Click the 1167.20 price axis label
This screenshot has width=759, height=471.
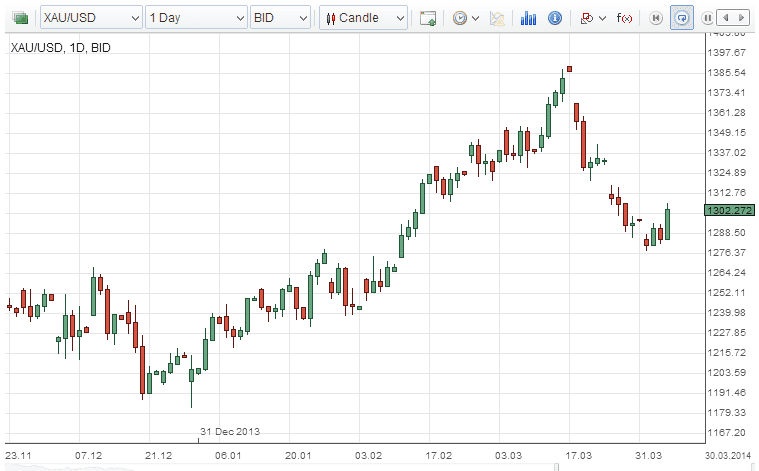727,432
